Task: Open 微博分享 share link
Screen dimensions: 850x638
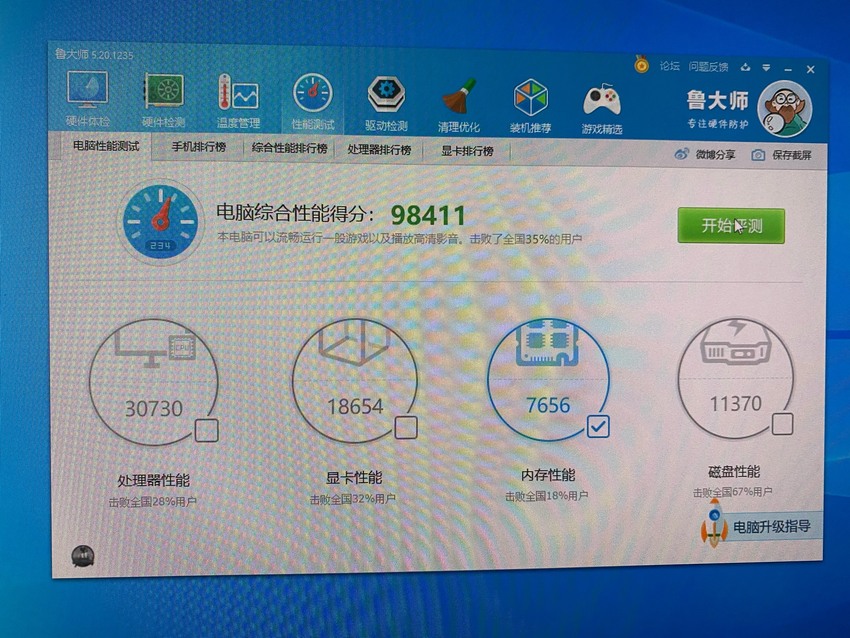Action: tap(715, 154)
